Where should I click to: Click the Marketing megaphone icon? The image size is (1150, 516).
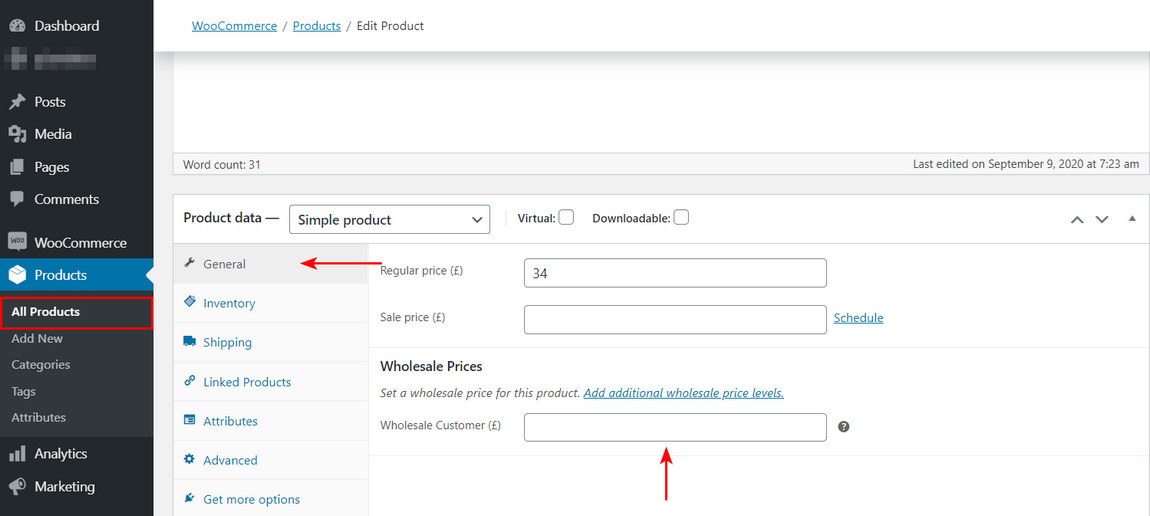point(18,486)
